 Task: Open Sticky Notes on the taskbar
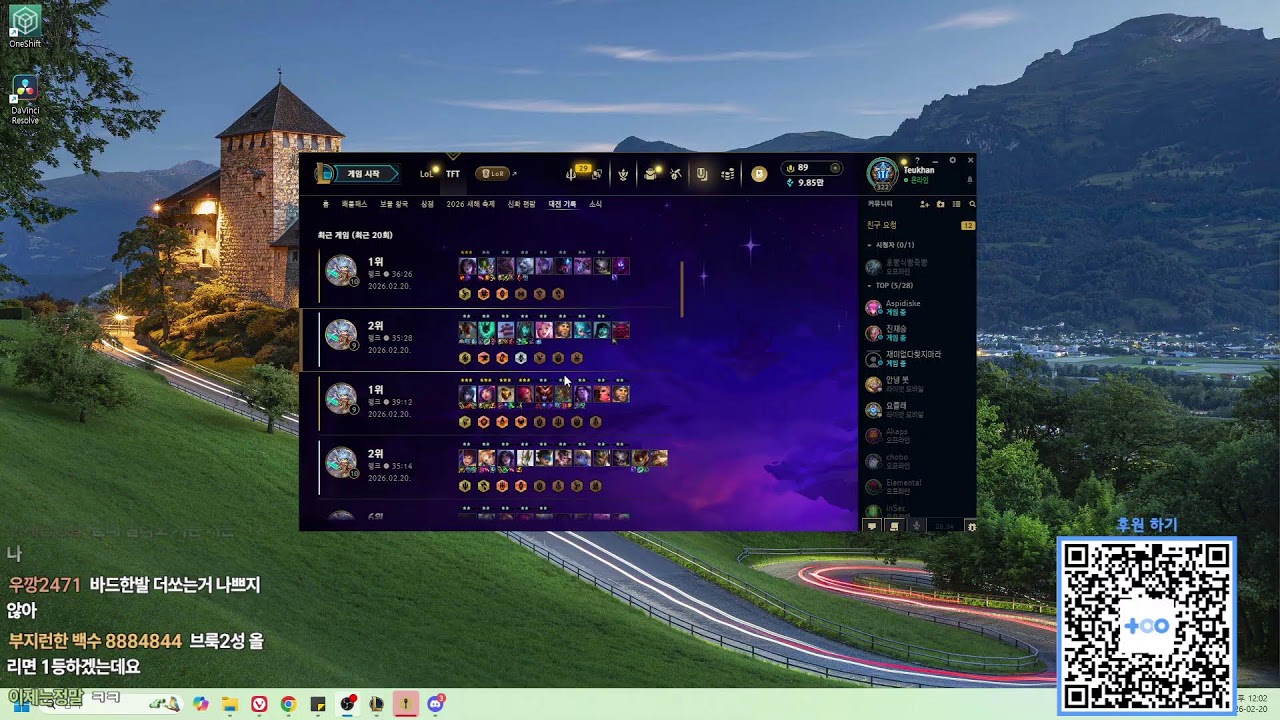coord(318,704)
